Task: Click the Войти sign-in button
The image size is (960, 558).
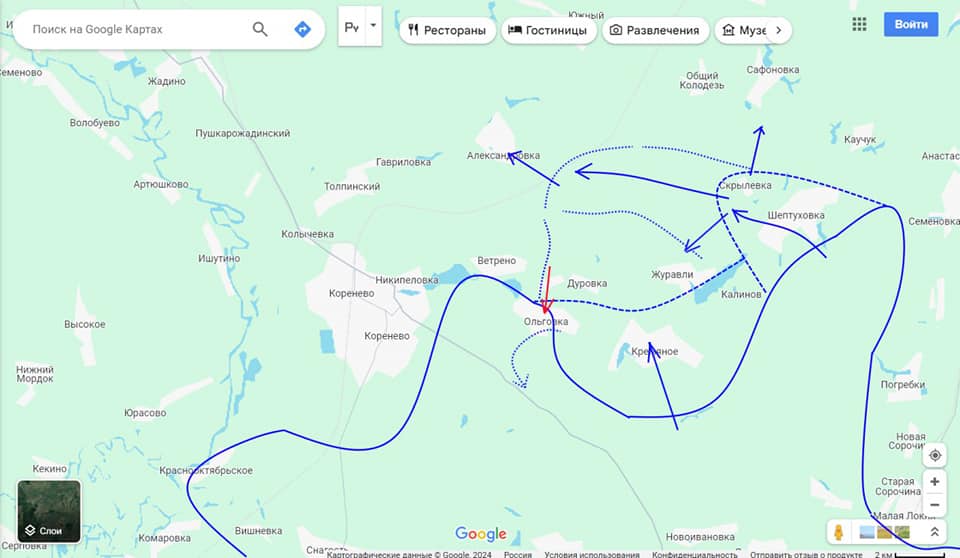Action: click(911, 25)
